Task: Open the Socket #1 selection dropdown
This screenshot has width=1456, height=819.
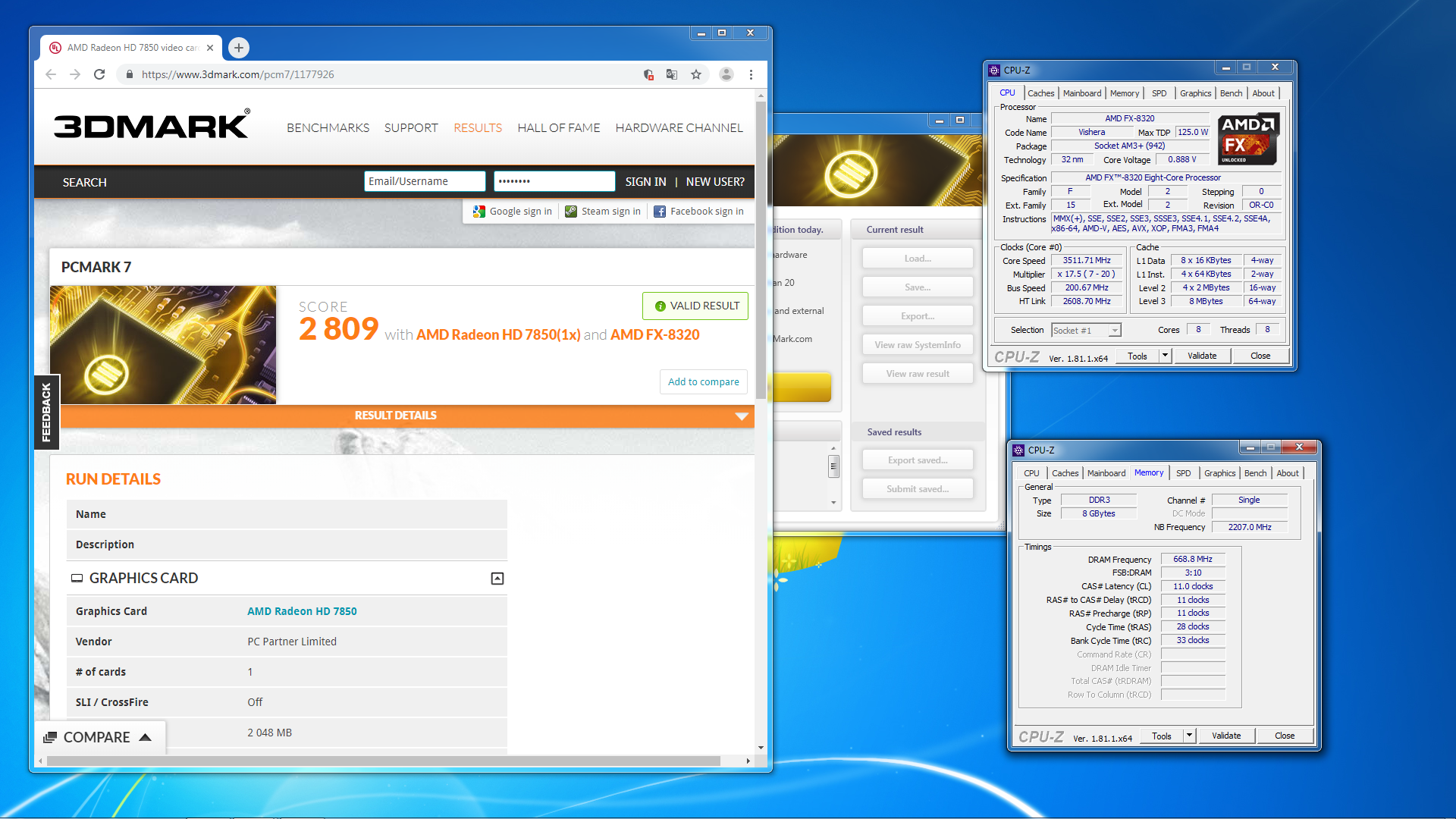Action: click(1115, 331)
